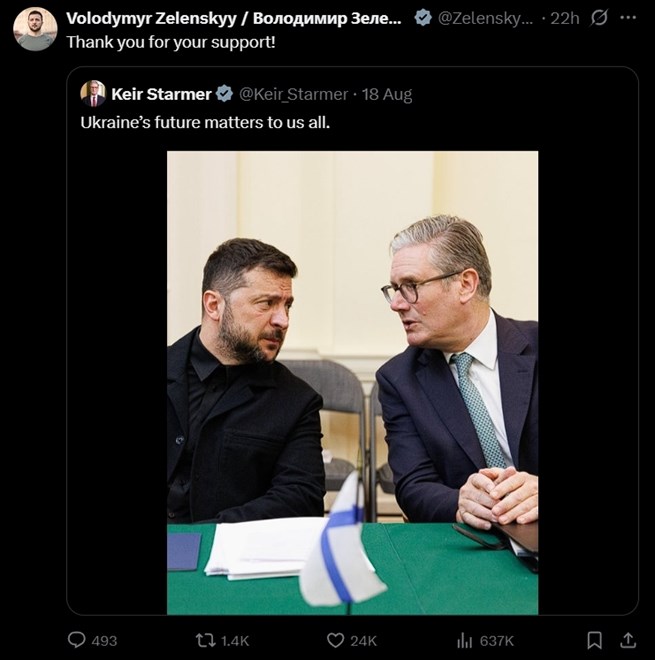This screenshot has width=655, height=660.
Task: Click the @Keir_Starmer handle
Action: (293, 94)
